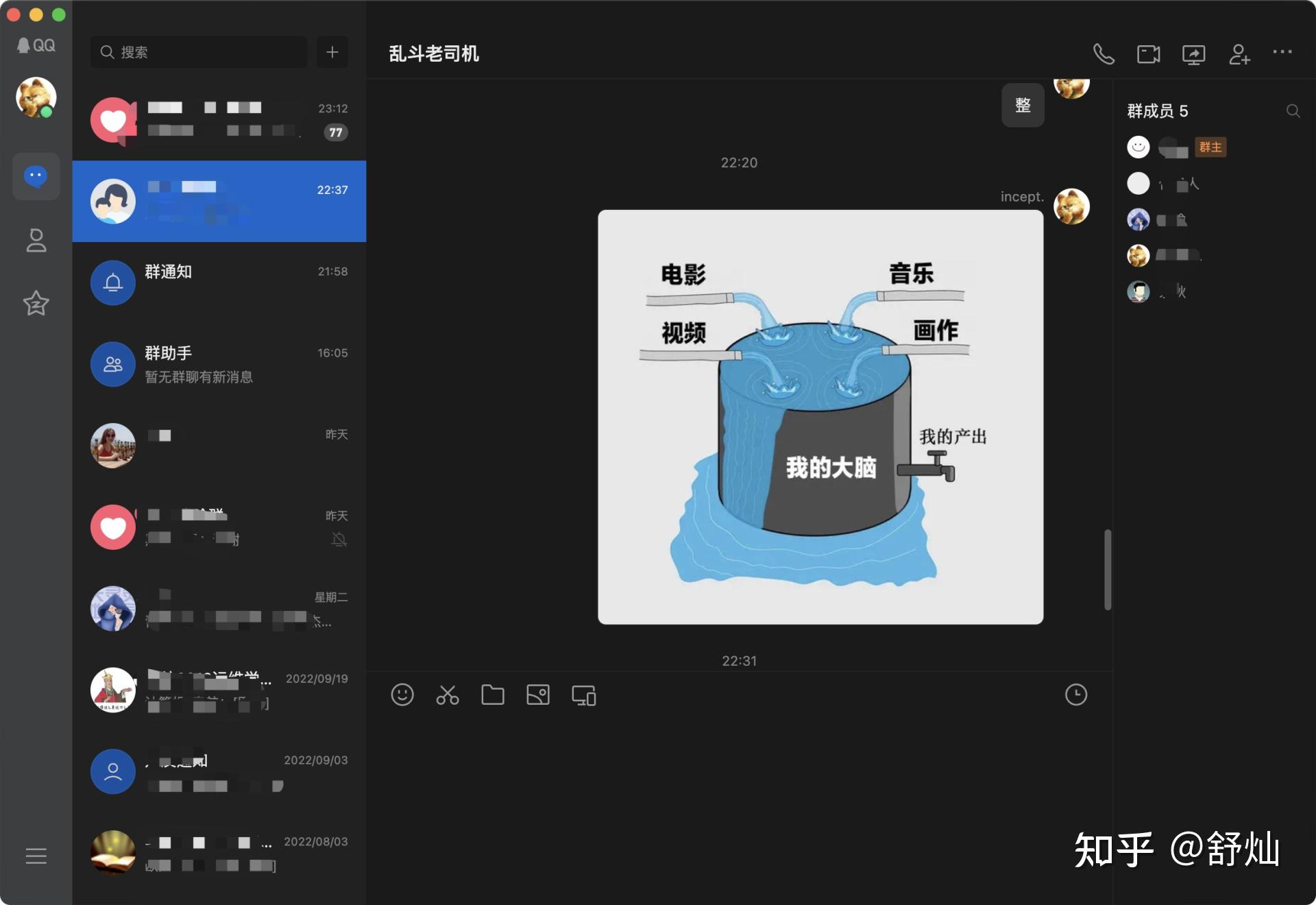1316x905 pixels.
Task: Select the screenshot scissors tool
Action: (x=448, y=695)
